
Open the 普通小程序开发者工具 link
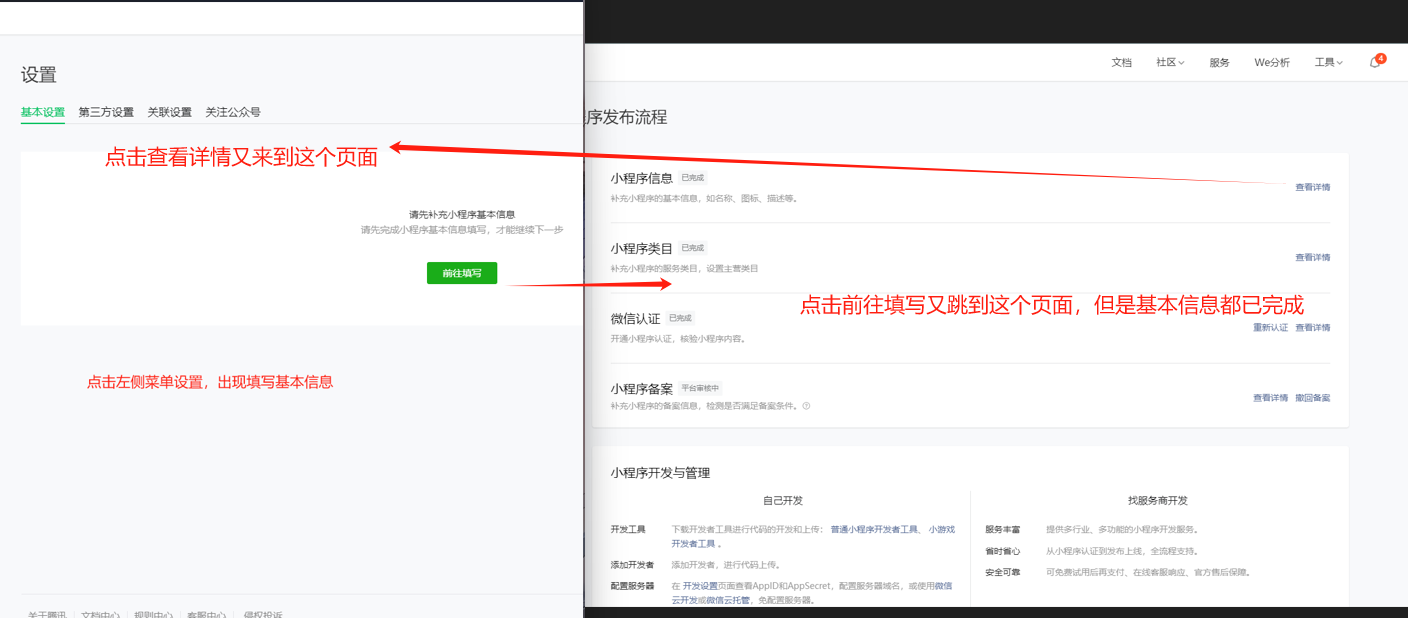[874, 529]
